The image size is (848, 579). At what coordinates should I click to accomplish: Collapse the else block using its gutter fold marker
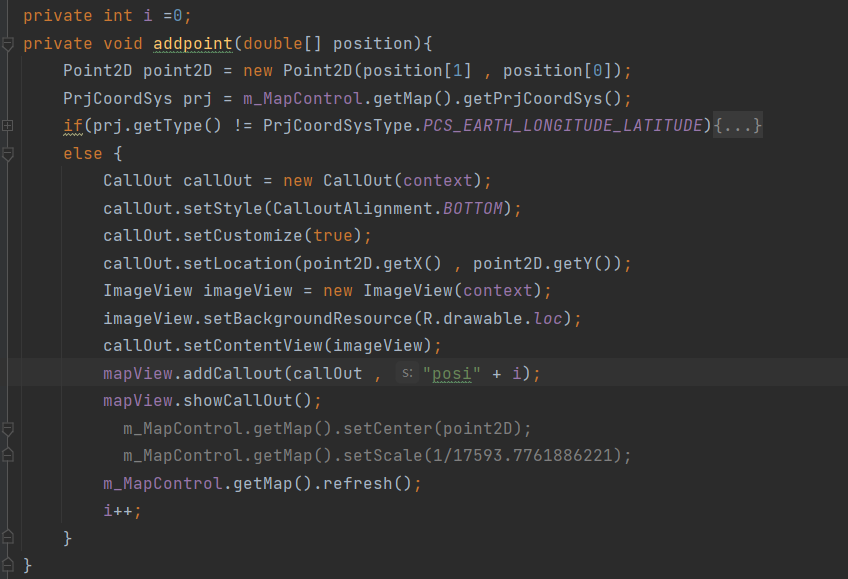[8, 155]
